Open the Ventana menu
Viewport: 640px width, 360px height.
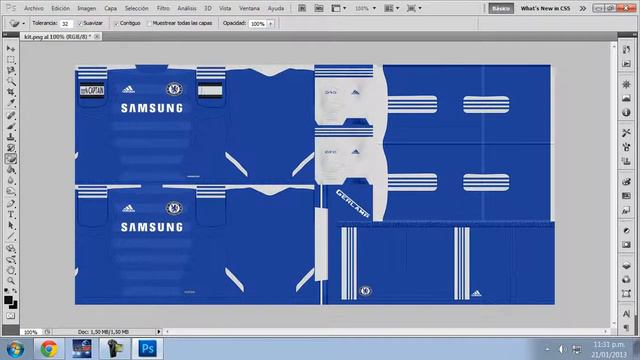(x=249, y=8)
